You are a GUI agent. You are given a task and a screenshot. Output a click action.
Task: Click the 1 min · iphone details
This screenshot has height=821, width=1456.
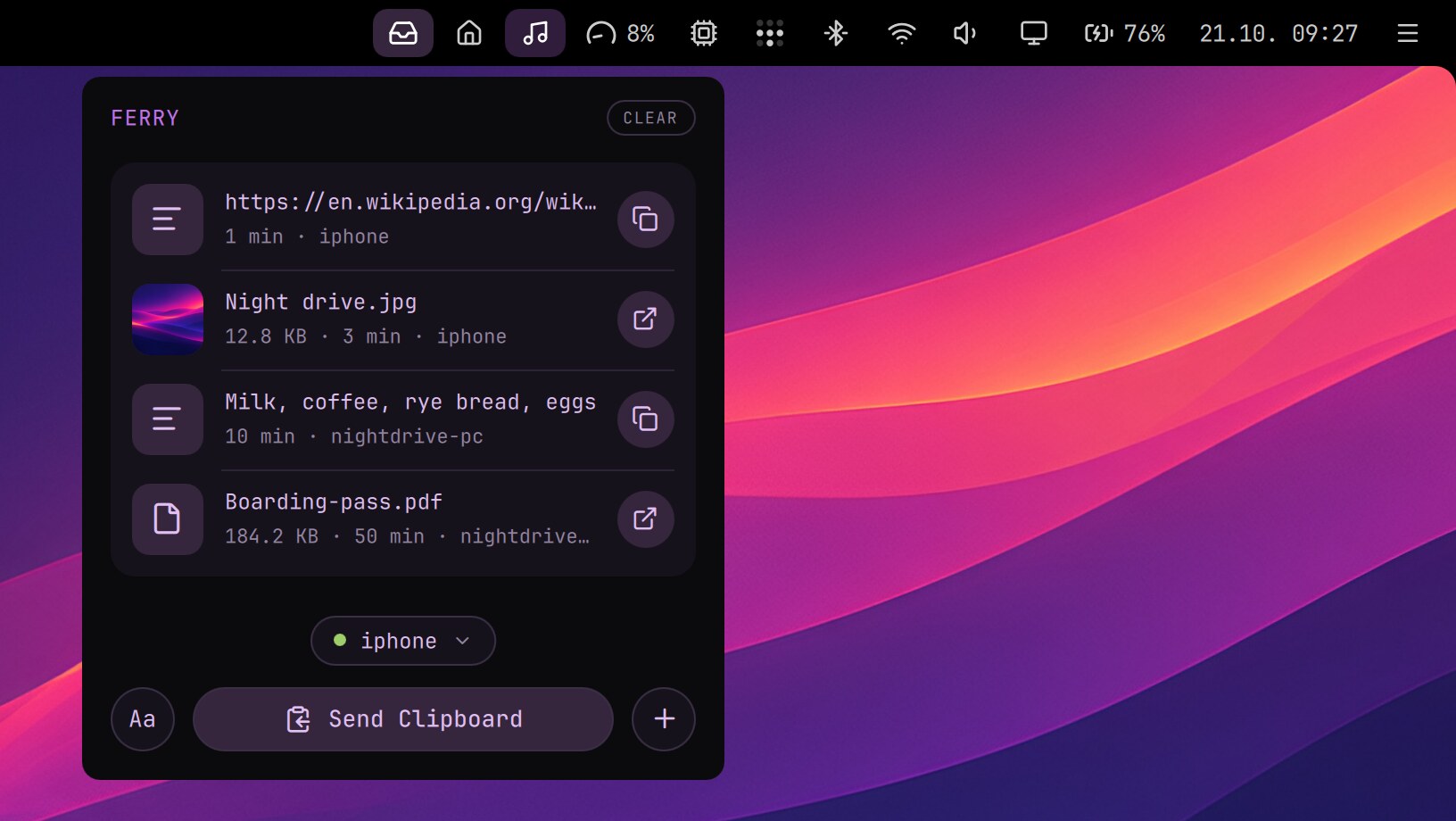pos(307,236)
